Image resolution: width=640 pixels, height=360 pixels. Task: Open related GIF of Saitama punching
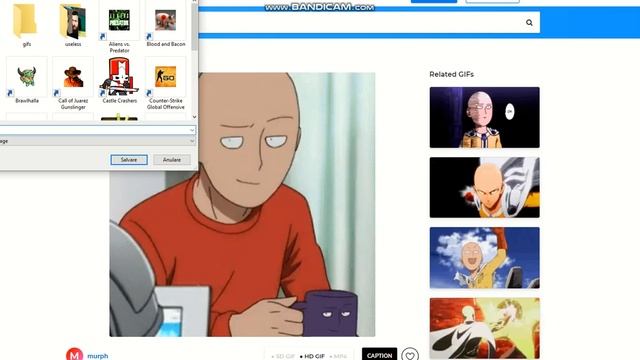click(x=484, y=187)
